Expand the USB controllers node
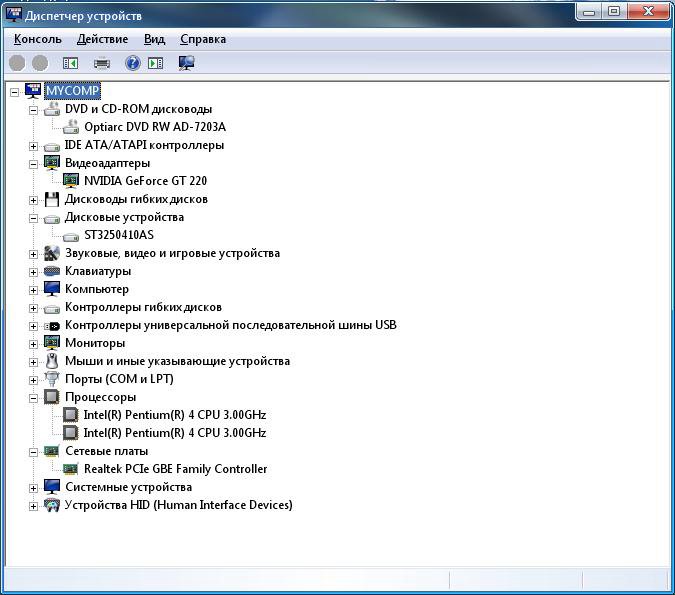 click(33, 326)
